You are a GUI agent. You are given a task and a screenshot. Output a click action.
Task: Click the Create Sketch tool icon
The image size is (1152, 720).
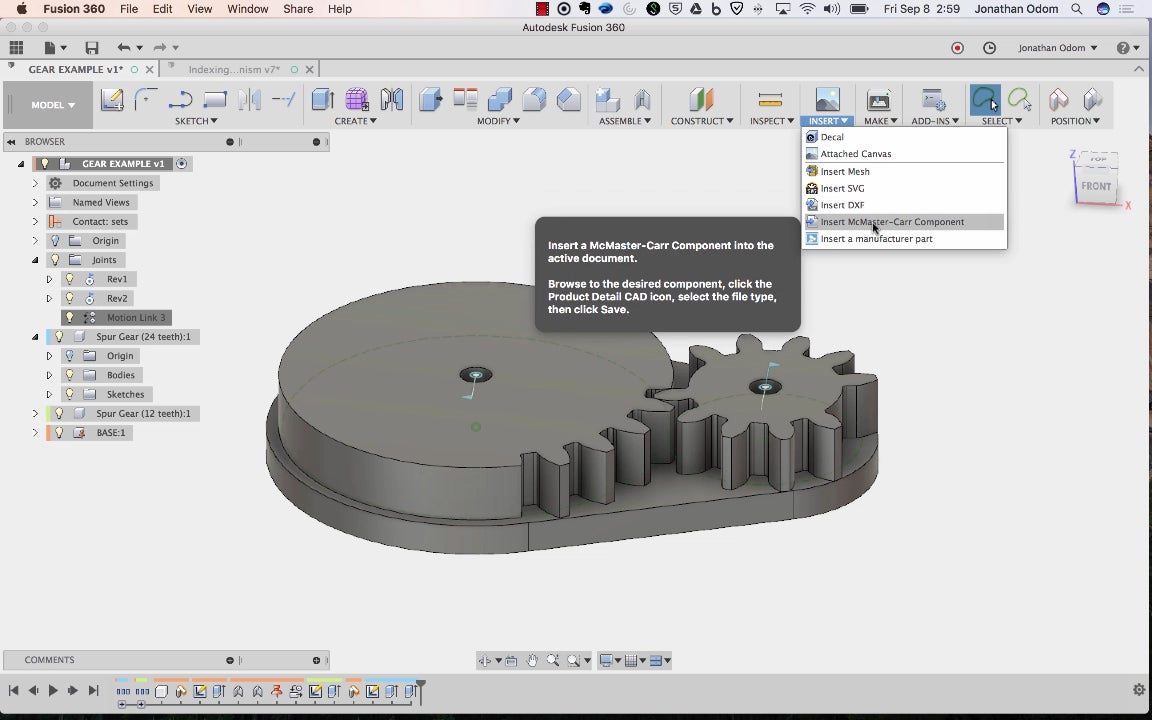111,100
